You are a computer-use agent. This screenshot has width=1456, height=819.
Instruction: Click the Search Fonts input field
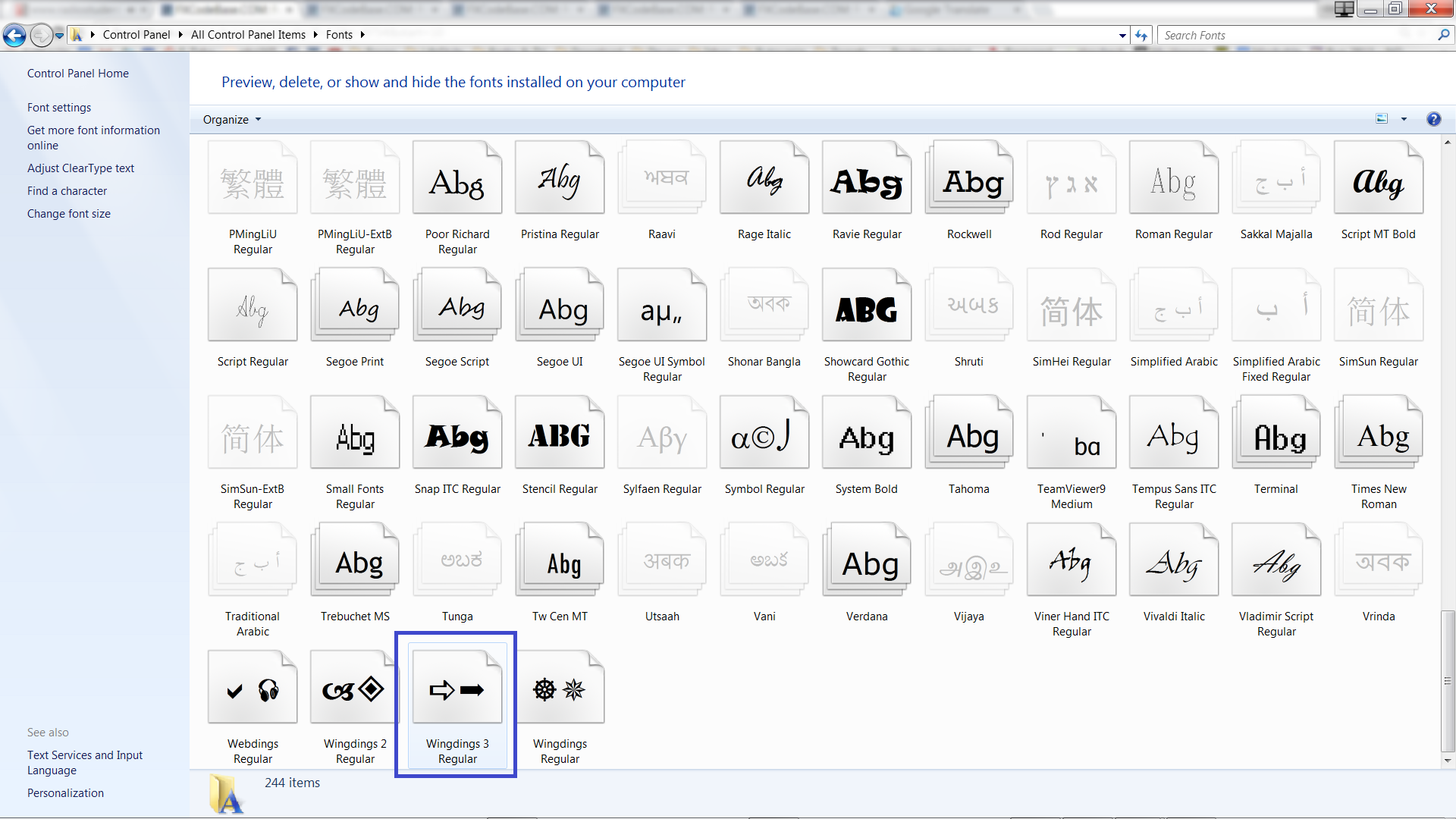click(1297, 35)
